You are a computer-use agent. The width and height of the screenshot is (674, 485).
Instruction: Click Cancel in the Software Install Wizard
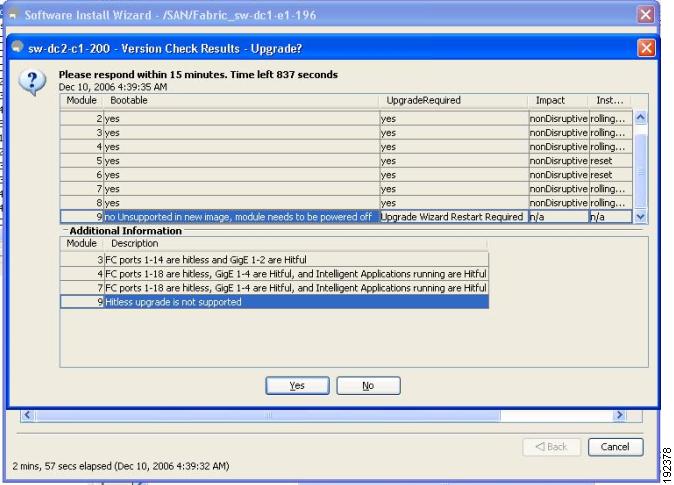point(615,447)
